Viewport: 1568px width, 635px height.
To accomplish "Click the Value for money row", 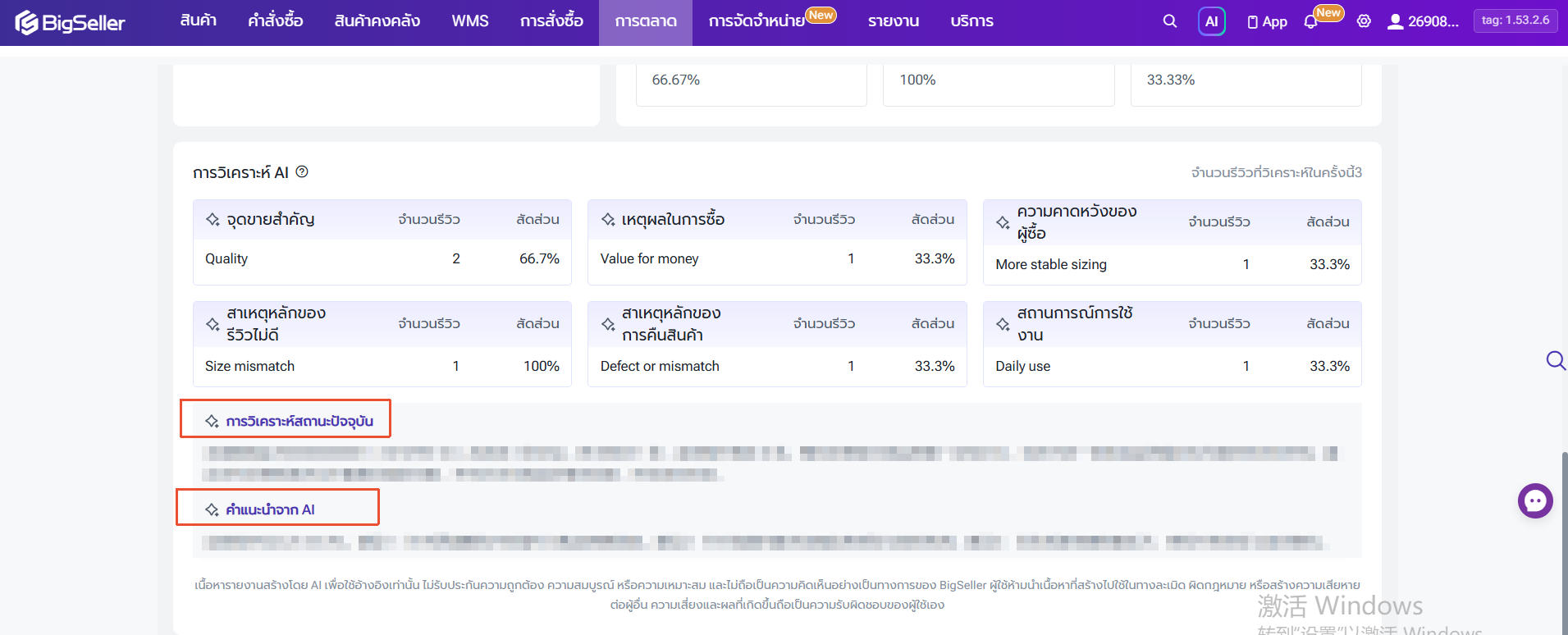I will click(x=777, y=258).
